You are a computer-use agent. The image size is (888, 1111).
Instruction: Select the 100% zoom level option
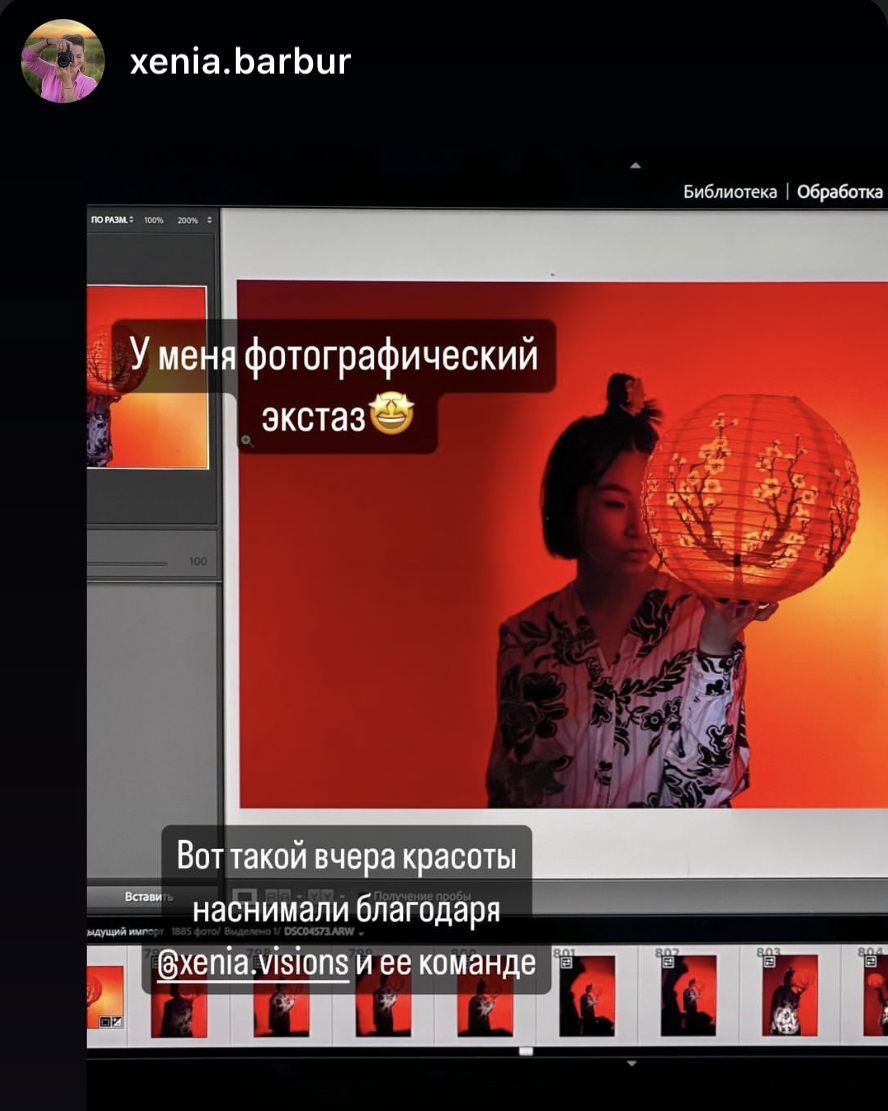pos(153,219)
